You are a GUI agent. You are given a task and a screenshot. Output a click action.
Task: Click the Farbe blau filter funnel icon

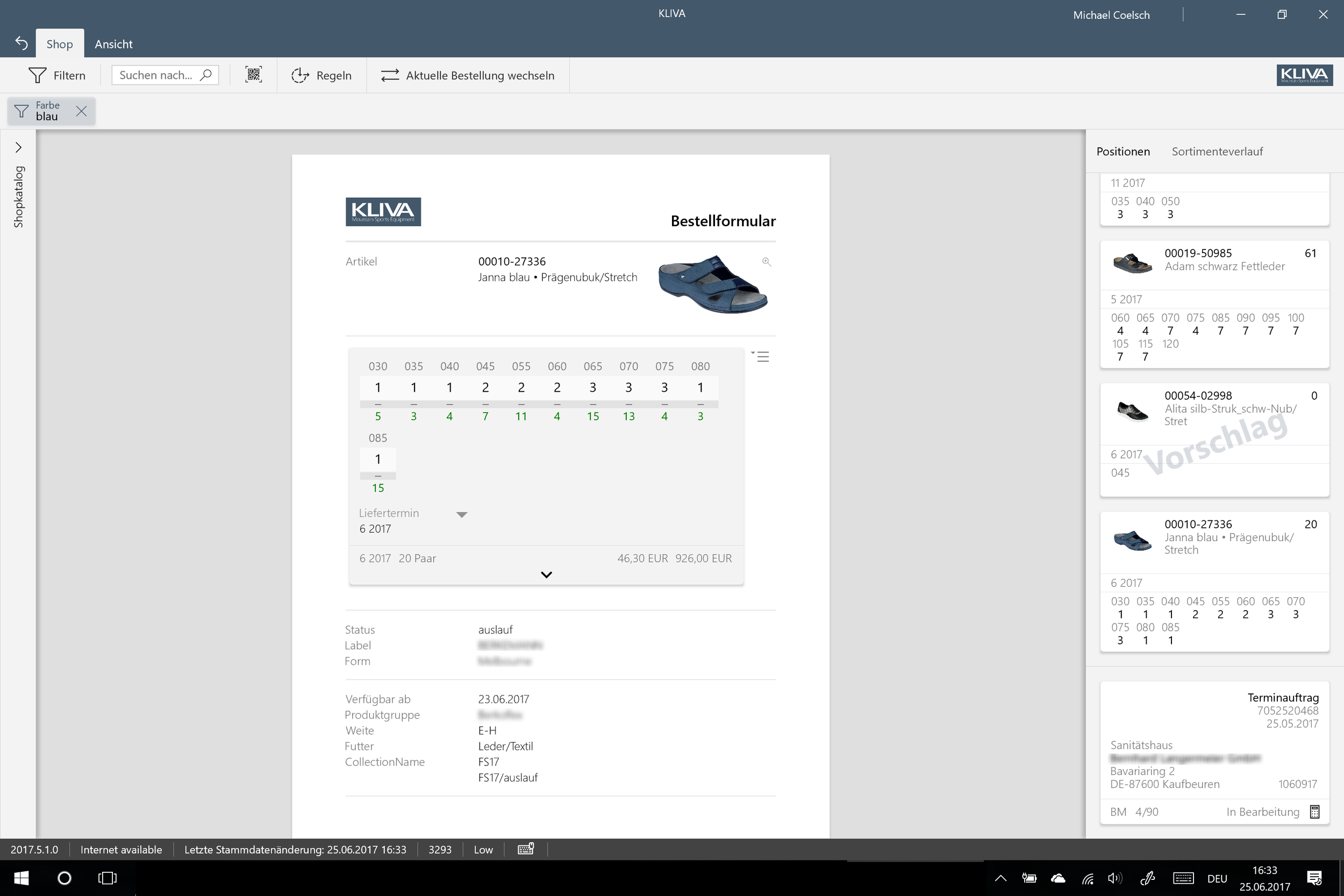pyautogui.click(x=22, y=111)
